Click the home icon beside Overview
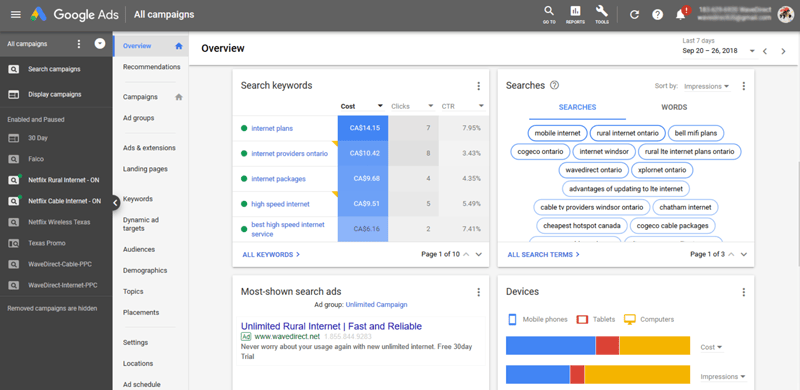 [179, 46]
